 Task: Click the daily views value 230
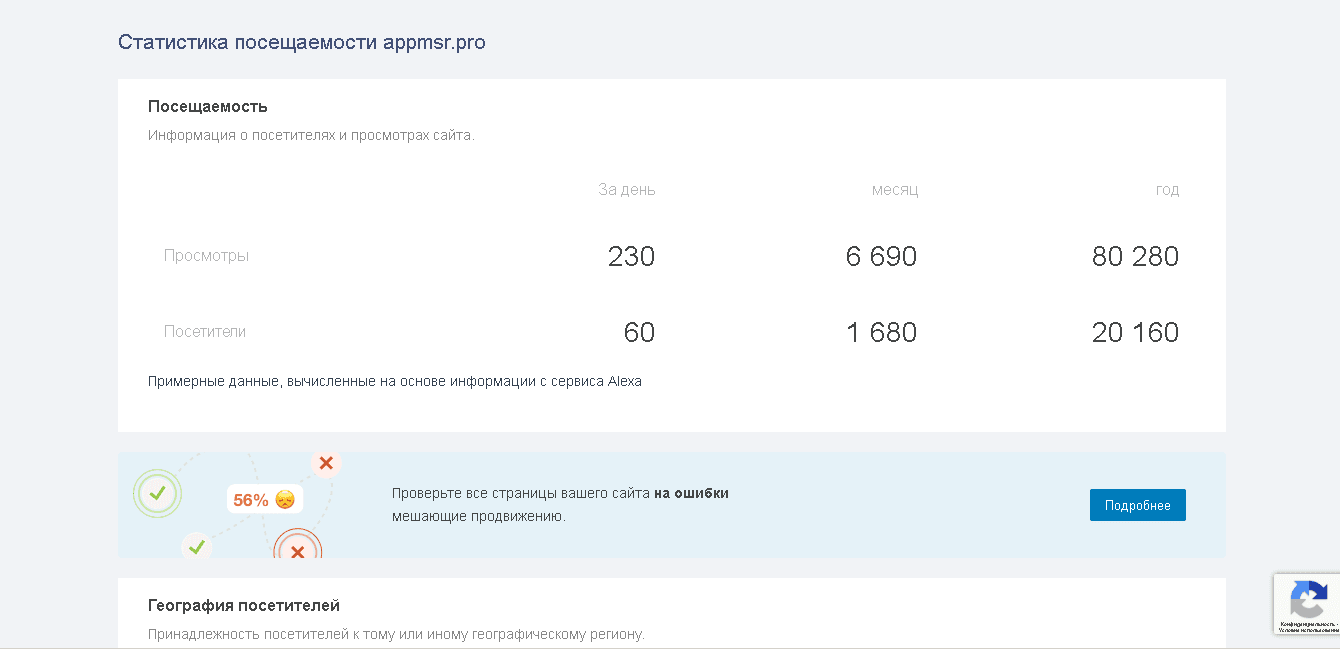631,256
